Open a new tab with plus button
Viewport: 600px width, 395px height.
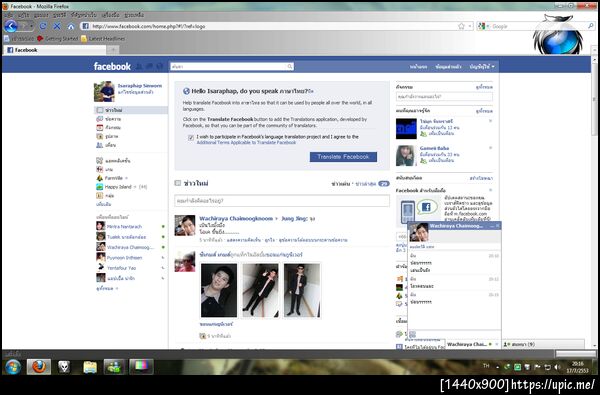(x=113, y=50)
